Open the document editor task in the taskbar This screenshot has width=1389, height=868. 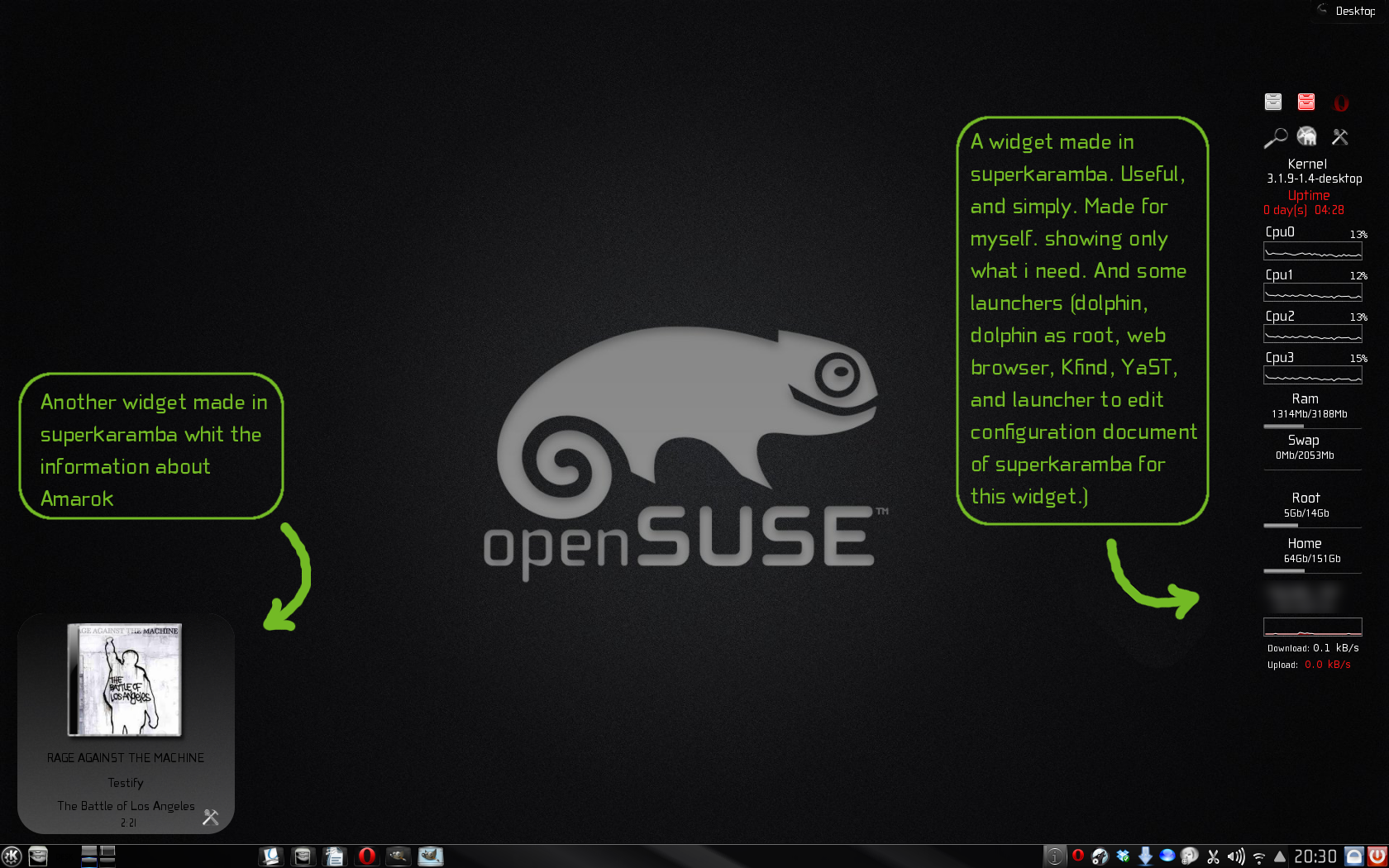tap(270, 856)
